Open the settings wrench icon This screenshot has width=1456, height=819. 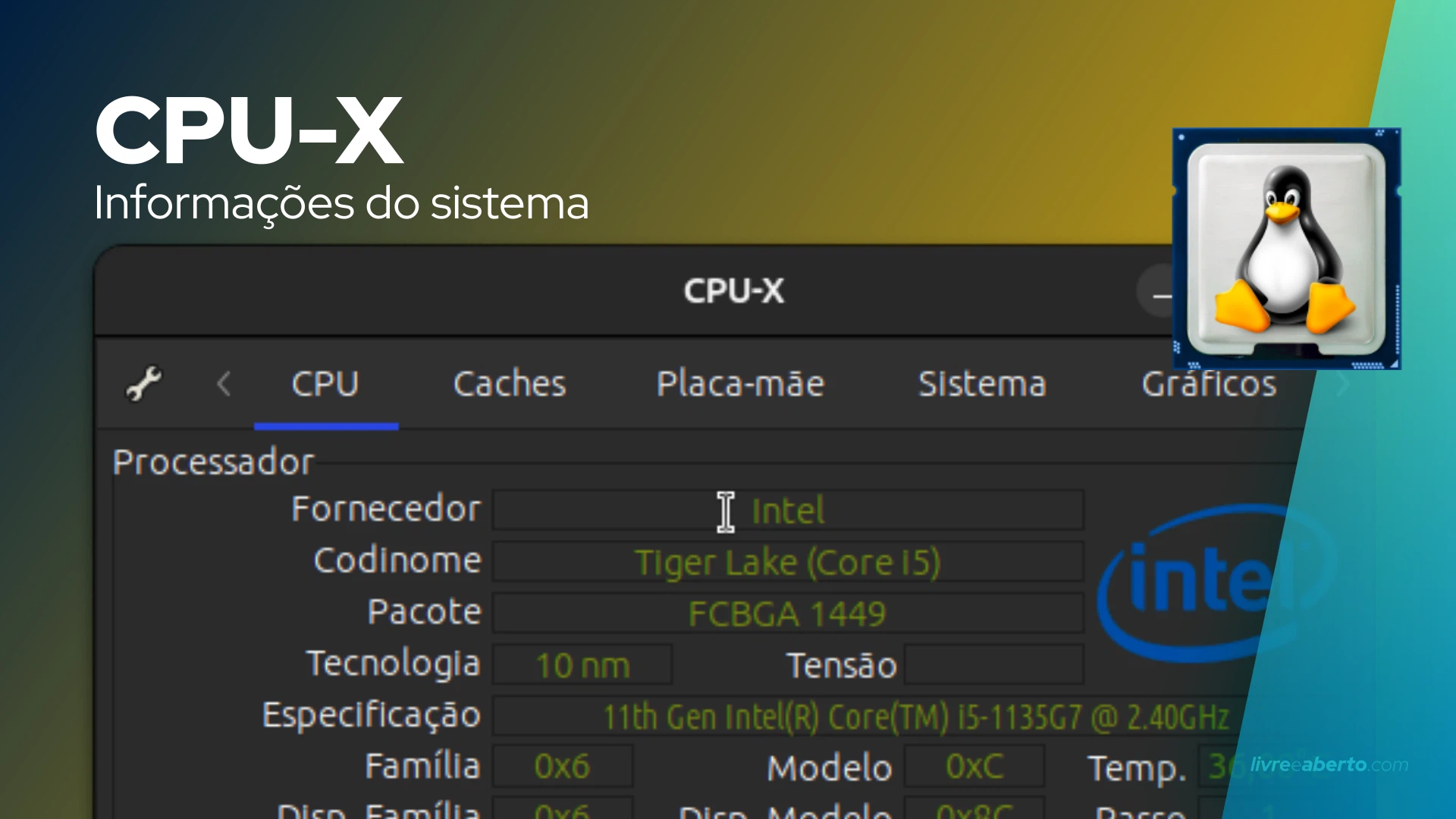point(143,384)
